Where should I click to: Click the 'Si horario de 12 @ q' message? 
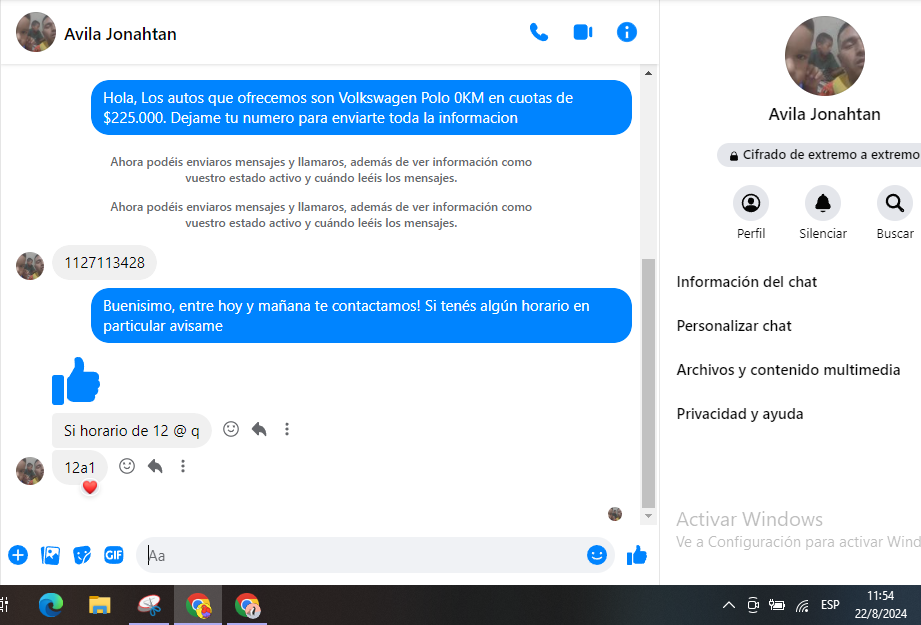[132, 431]
